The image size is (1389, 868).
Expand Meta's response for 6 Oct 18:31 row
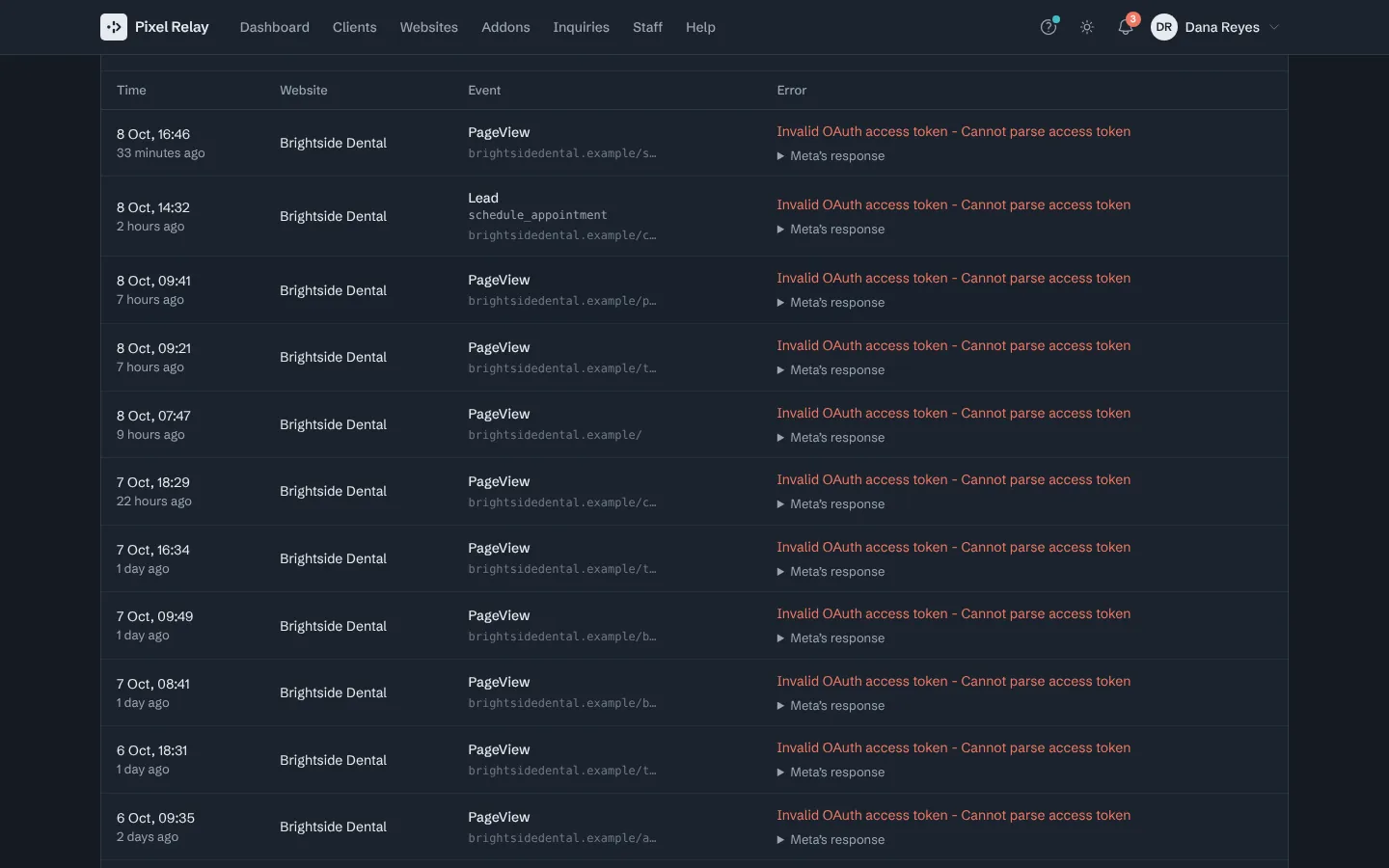pos(831,773)
